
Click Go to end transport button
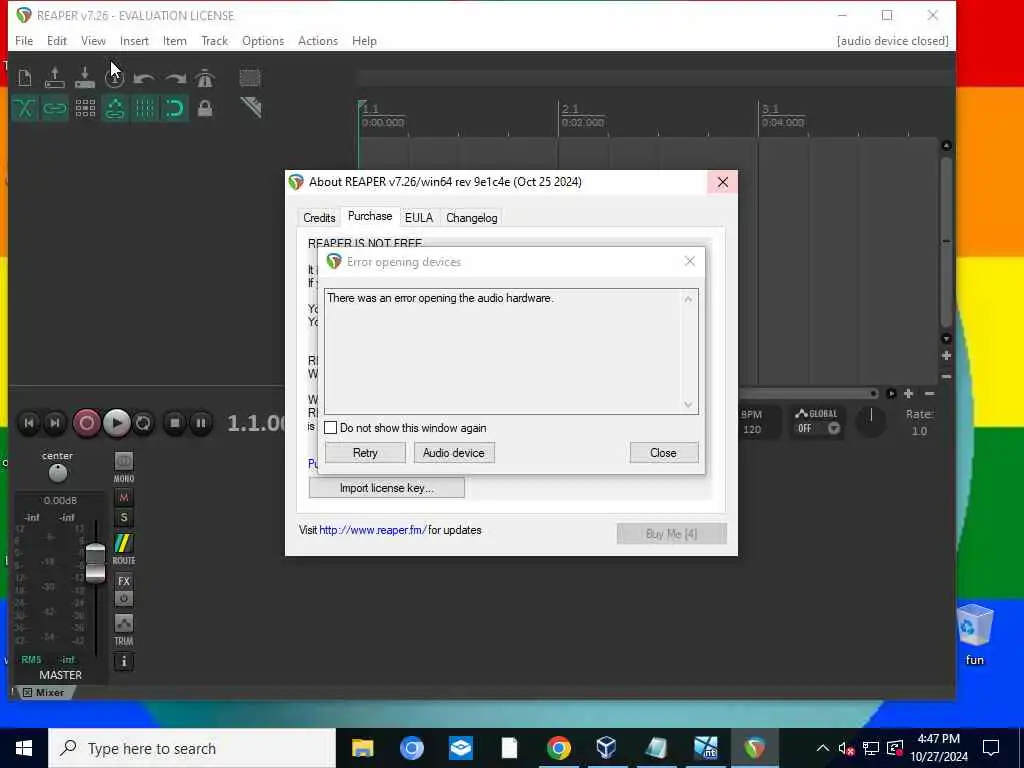(55, 423)
